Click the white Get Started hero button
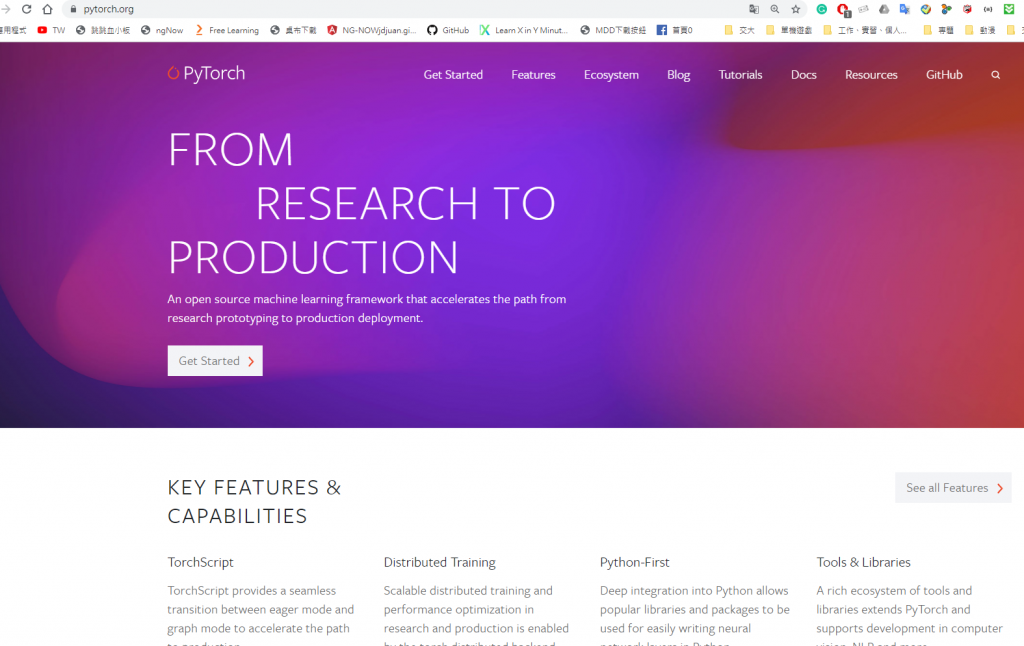Image resolution: width=1024 pixels, height=646 pixels. tap(215, 361)
